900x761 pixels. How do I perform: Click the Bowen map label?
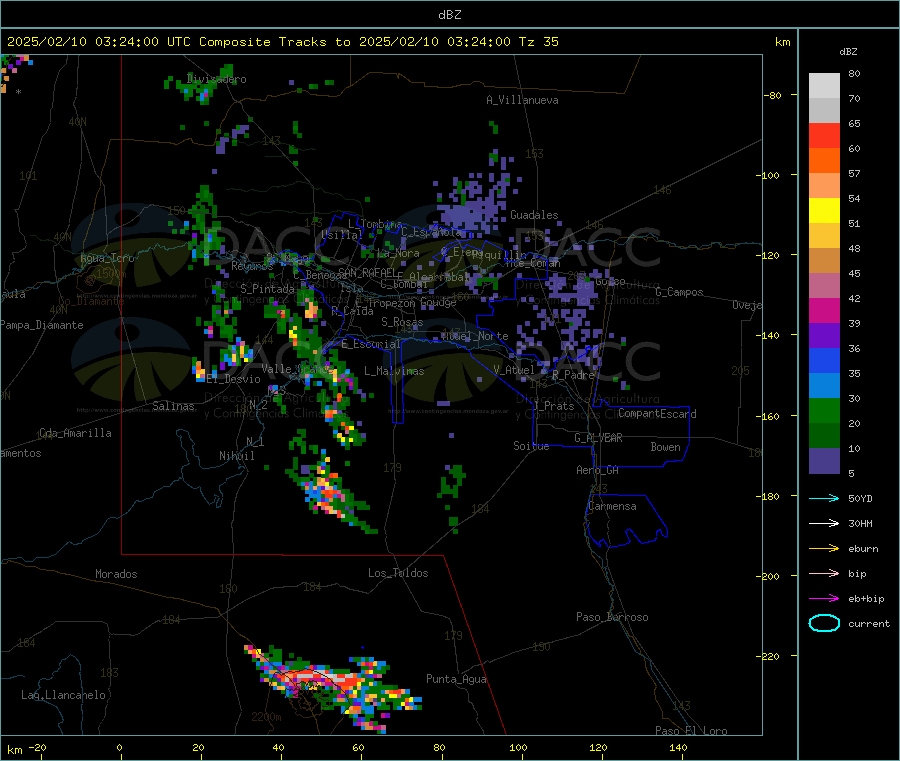pos(666,447)
